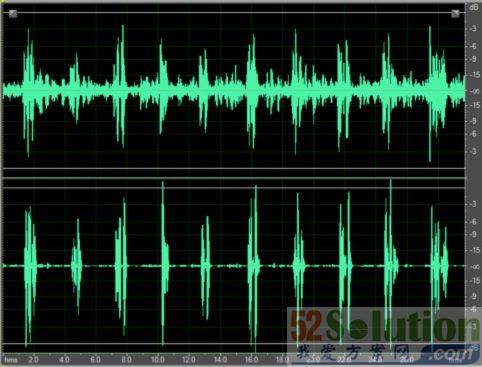Click the -3 dB mark atop upper channel ruler
Viewport: 482px width, 367px height.
[x=473, y=29]
